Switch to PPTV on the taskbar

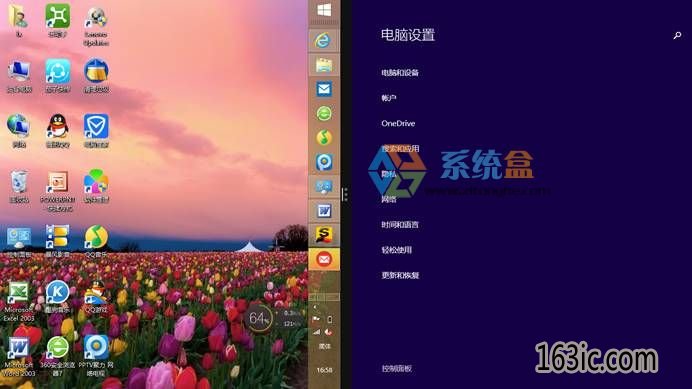click(x=324, y=162)
